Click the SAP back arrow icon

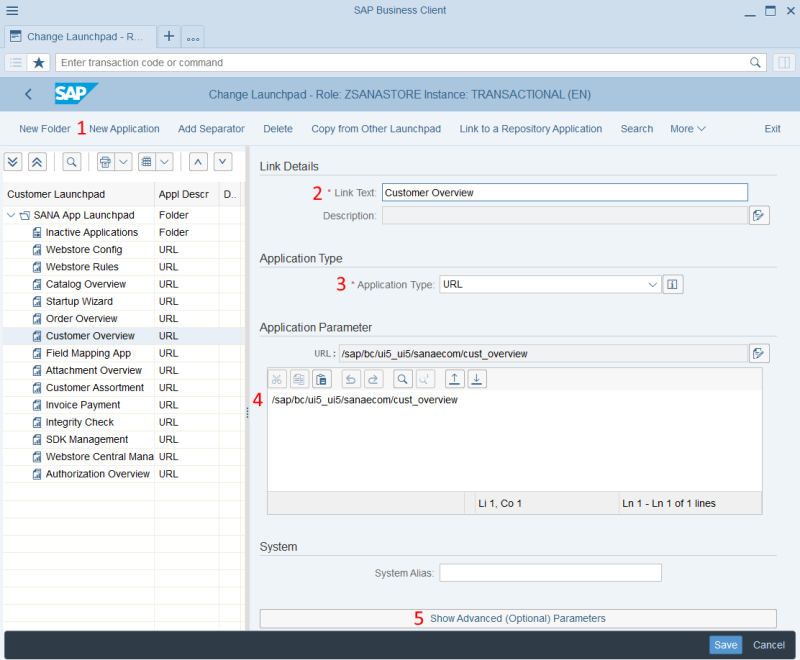tap(28, 95)
